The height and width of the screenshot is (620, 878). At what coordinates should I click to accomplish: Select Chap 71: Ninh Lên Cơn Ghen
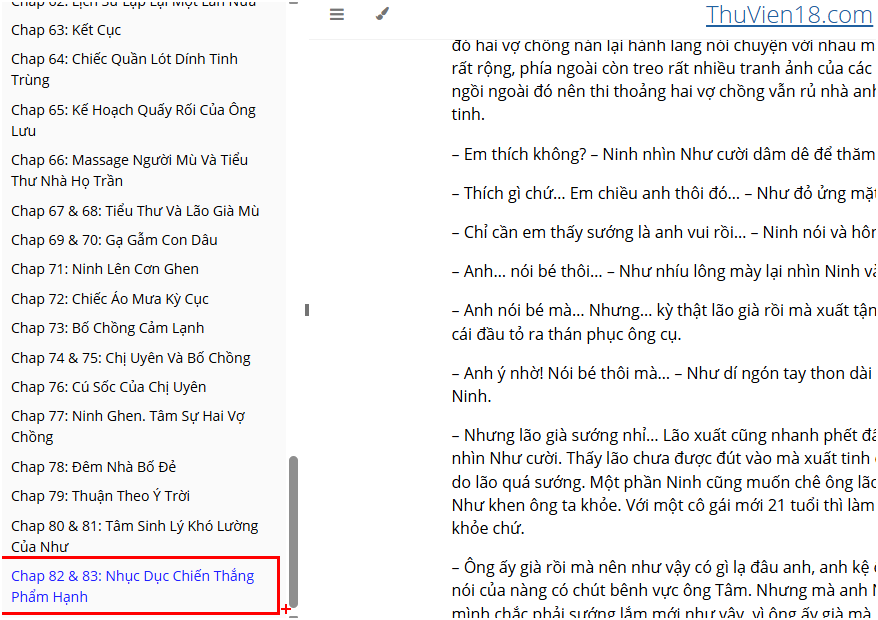coord(105,269)
